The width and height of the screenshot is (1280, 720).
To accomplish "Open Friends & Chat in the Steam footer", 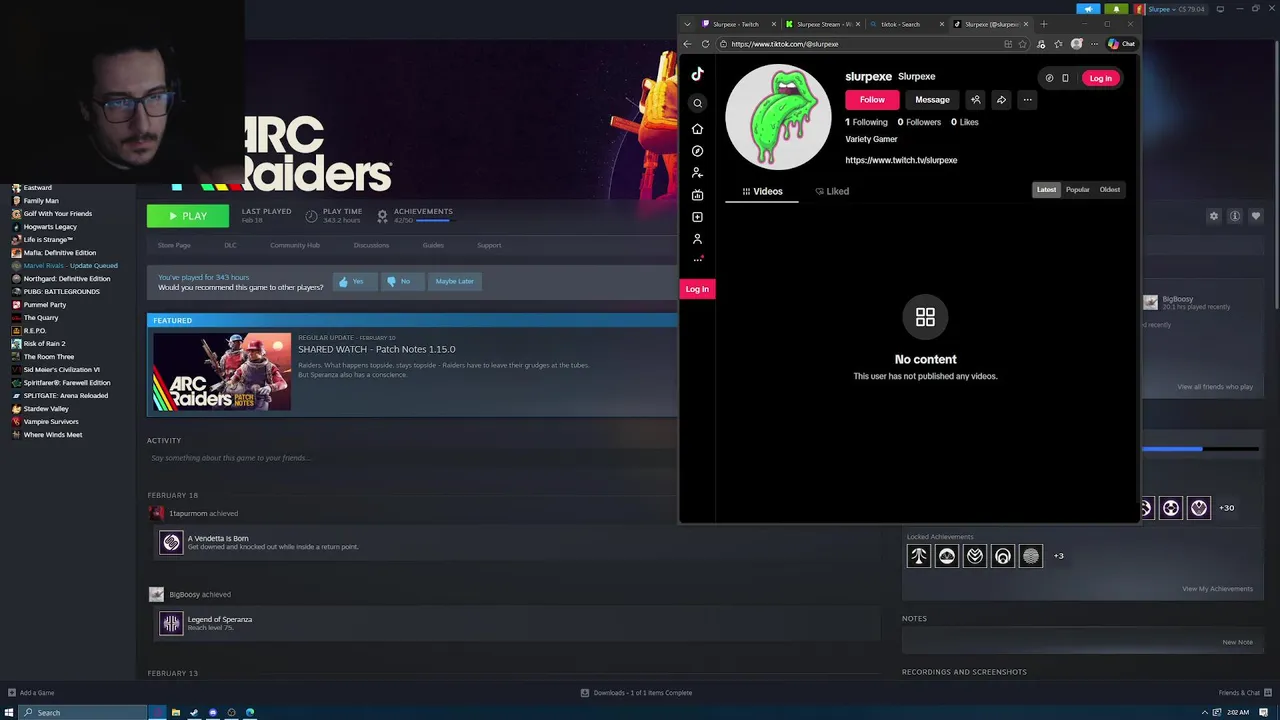I will coord(1243,693).
